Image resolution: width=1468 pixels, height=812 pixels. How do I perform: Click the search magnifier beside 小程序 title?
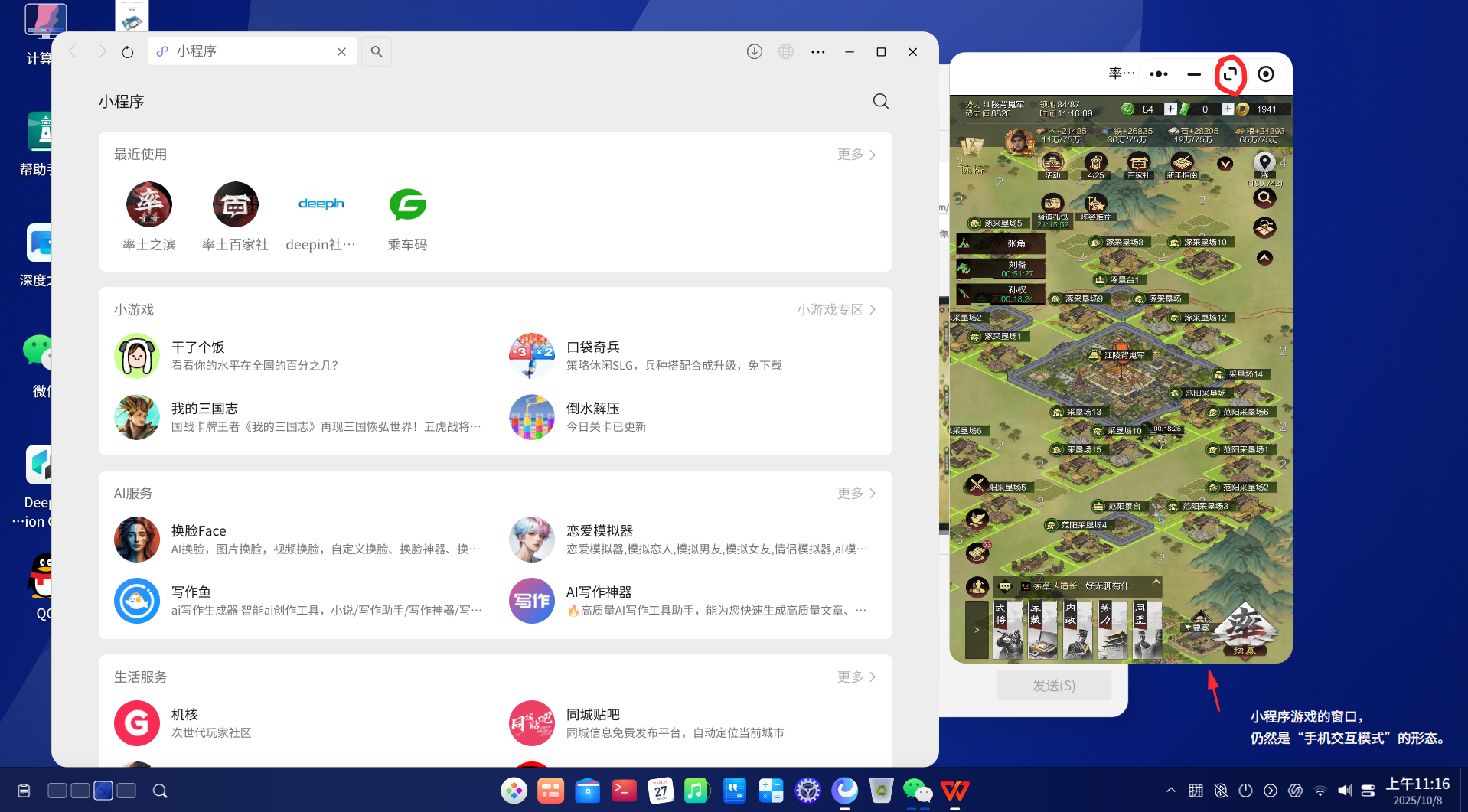click(x=881, y=101)
